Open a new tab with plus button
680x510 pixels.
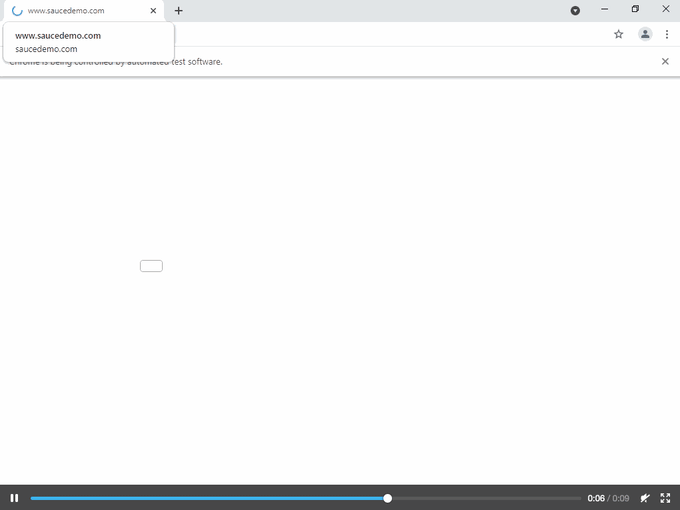coord(178,11)
